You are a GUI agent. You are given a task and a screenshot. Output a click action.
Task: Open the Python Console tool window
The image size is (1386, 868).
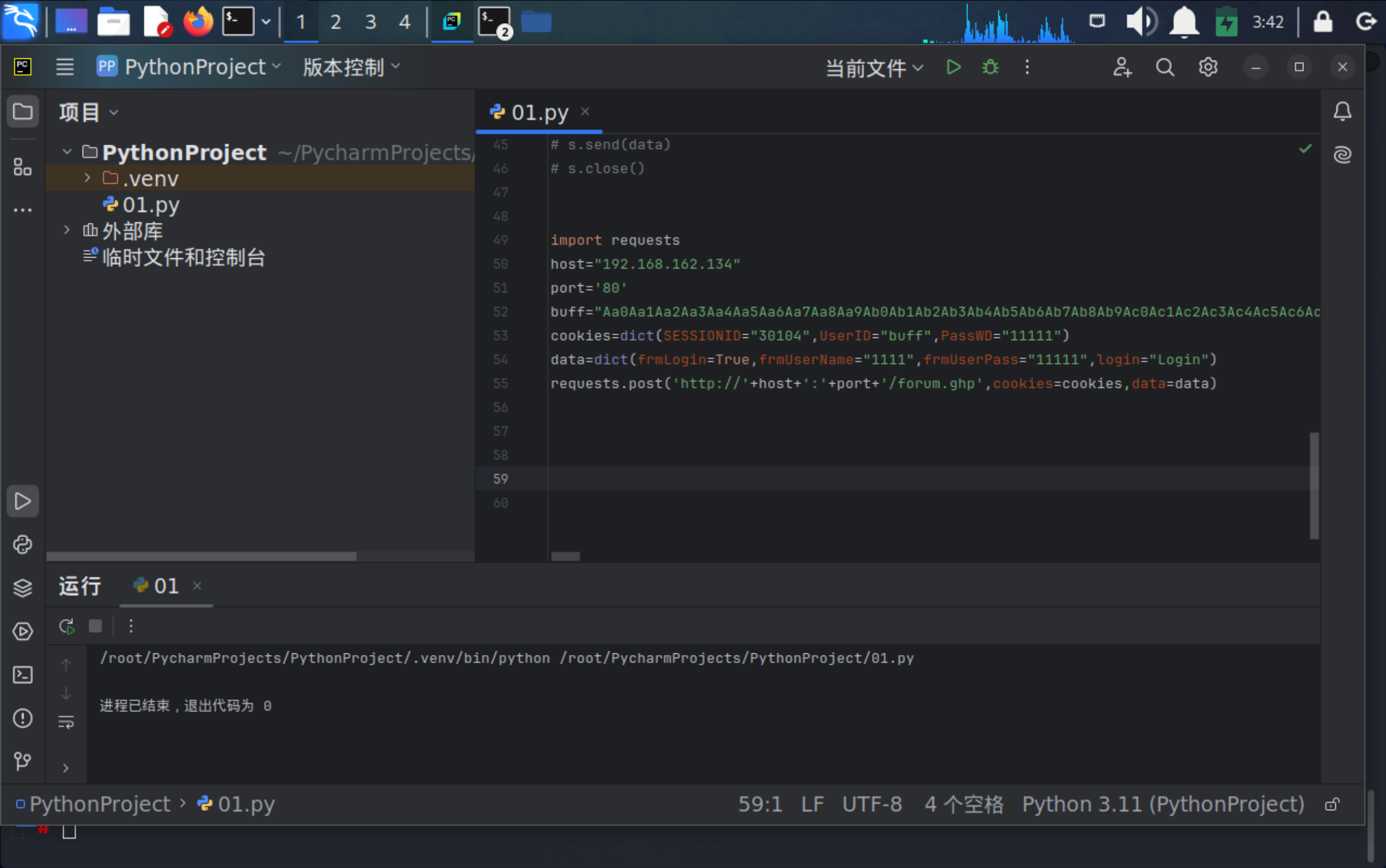click(x=23, y=544)
